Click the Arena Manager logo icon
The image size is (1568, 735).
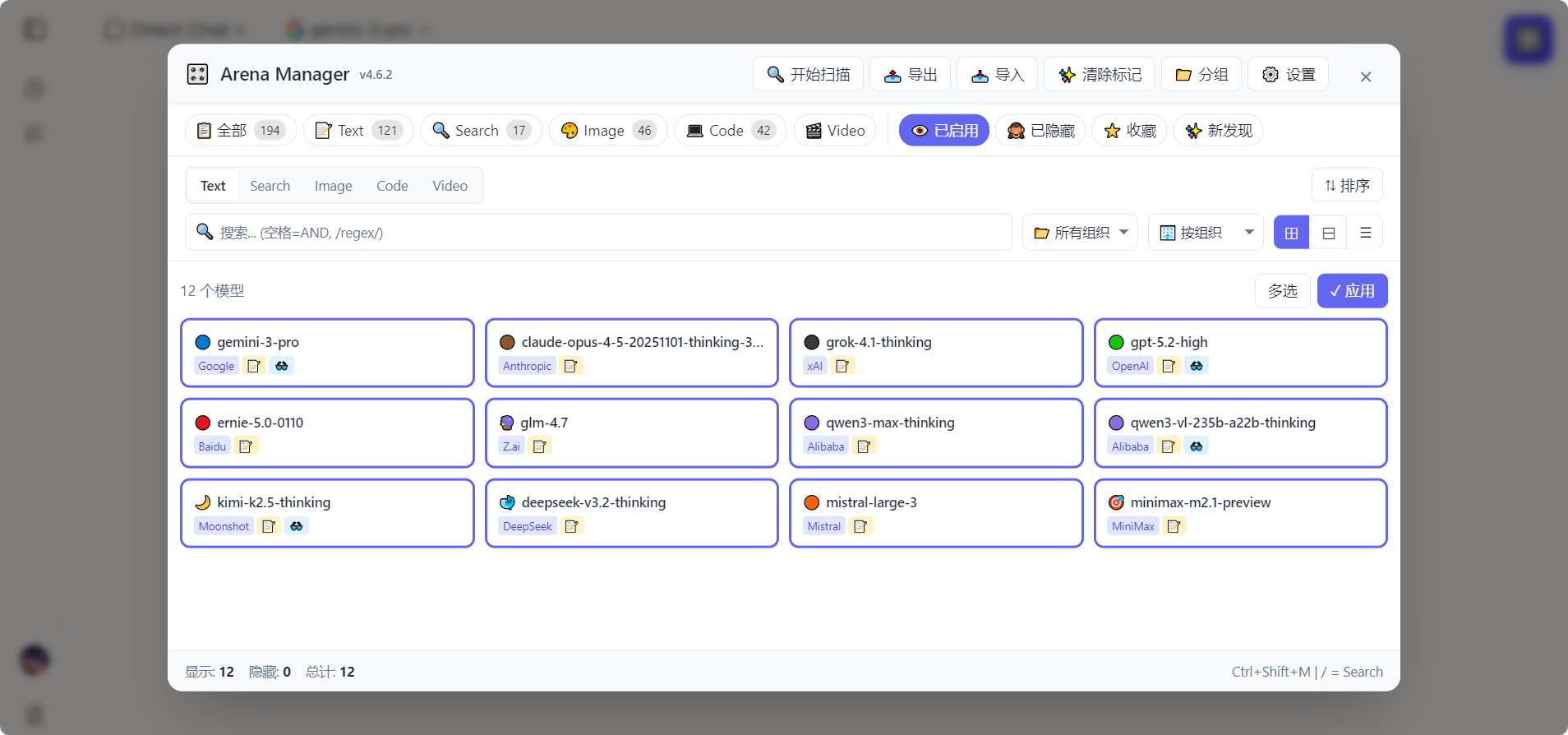click(x=197, y=74)
